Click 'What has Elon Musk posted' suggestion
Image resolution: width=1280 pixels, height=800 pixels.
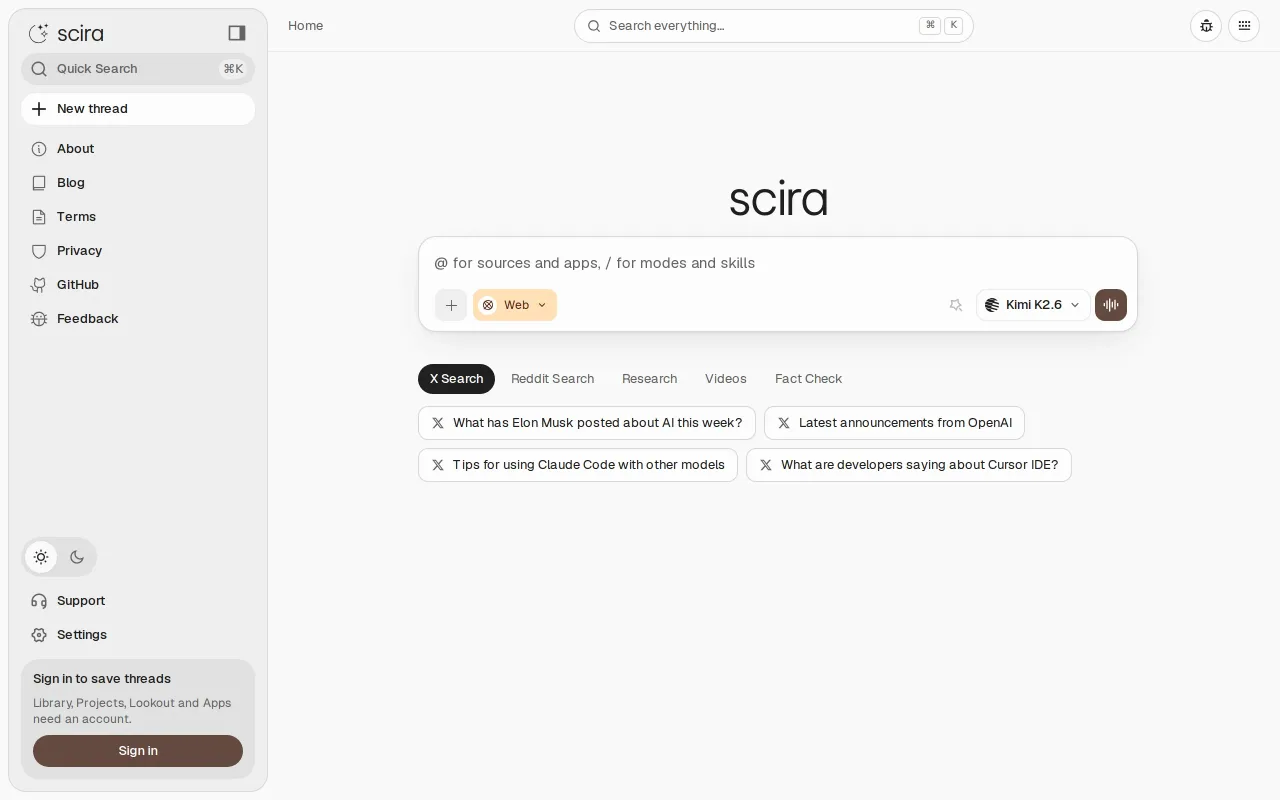587,423
